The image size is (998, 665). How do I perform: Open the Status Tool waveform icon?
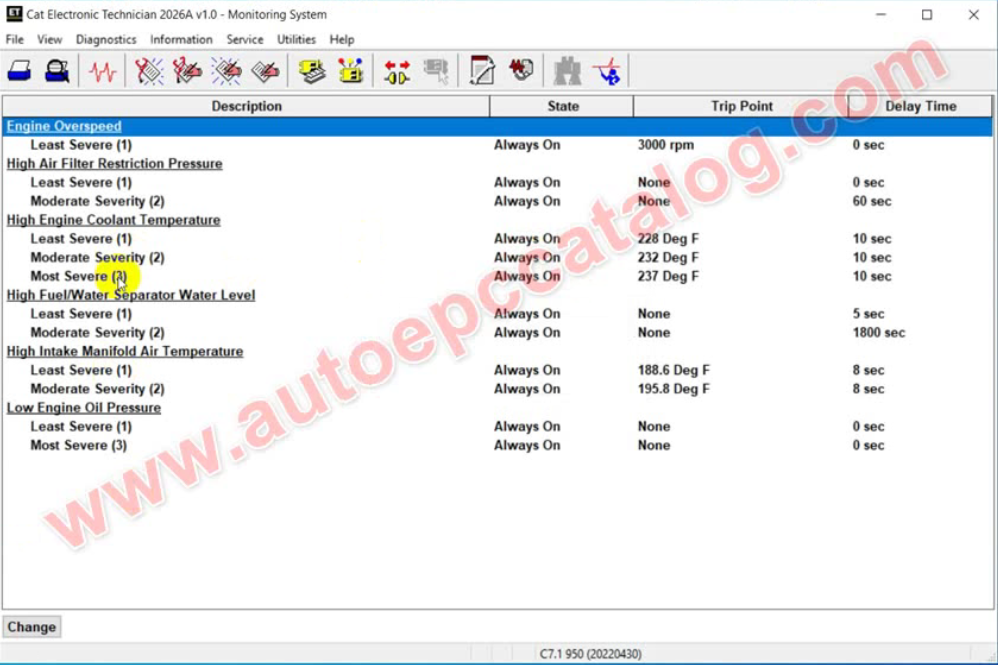point(102,71)
